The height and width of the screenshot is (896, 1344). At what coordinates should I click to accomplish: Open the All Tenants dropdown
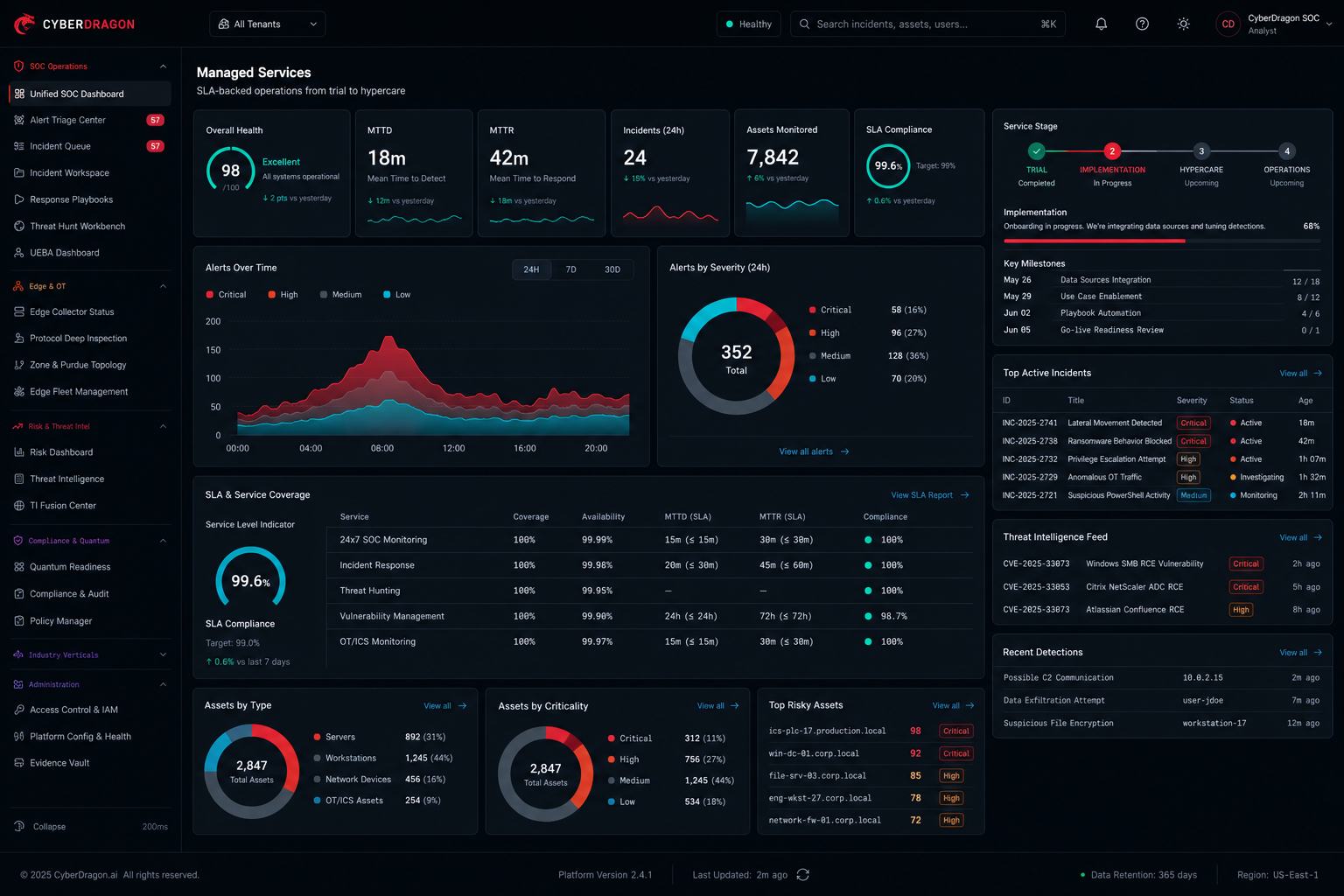pyautogui.click(x=267, y=24)
